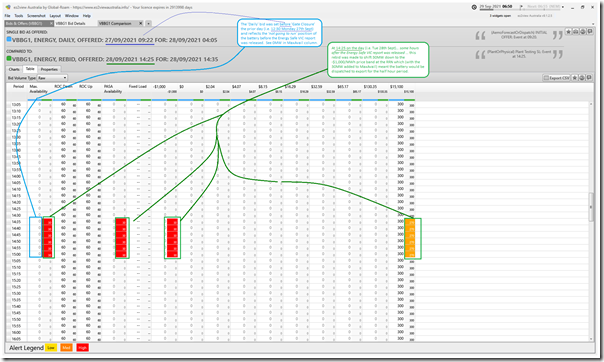Toggle the blue DAILY bid colour square

point(9,39)
